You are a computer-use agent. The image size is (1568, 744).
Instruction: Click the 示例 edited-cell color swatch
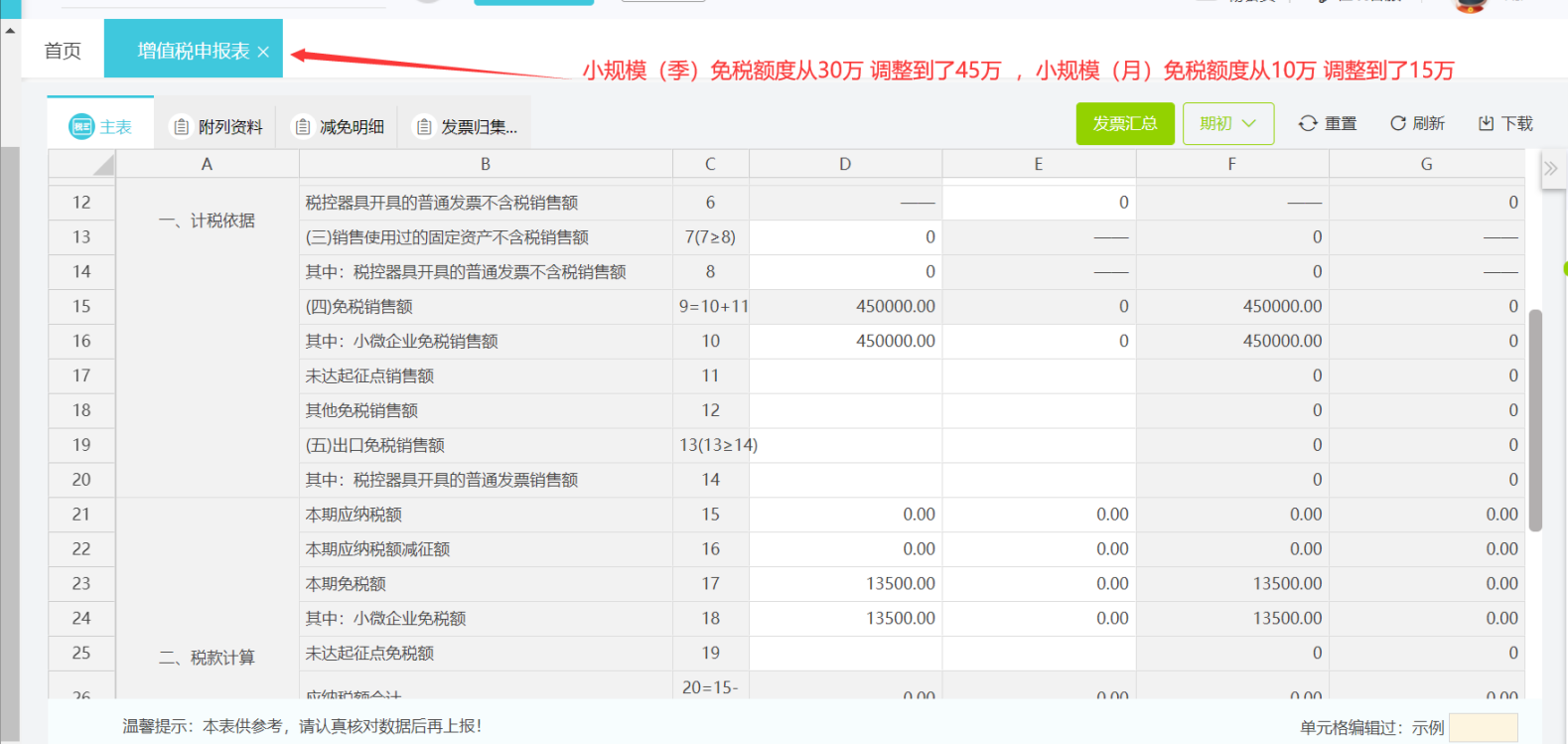tap(1483, 727)
